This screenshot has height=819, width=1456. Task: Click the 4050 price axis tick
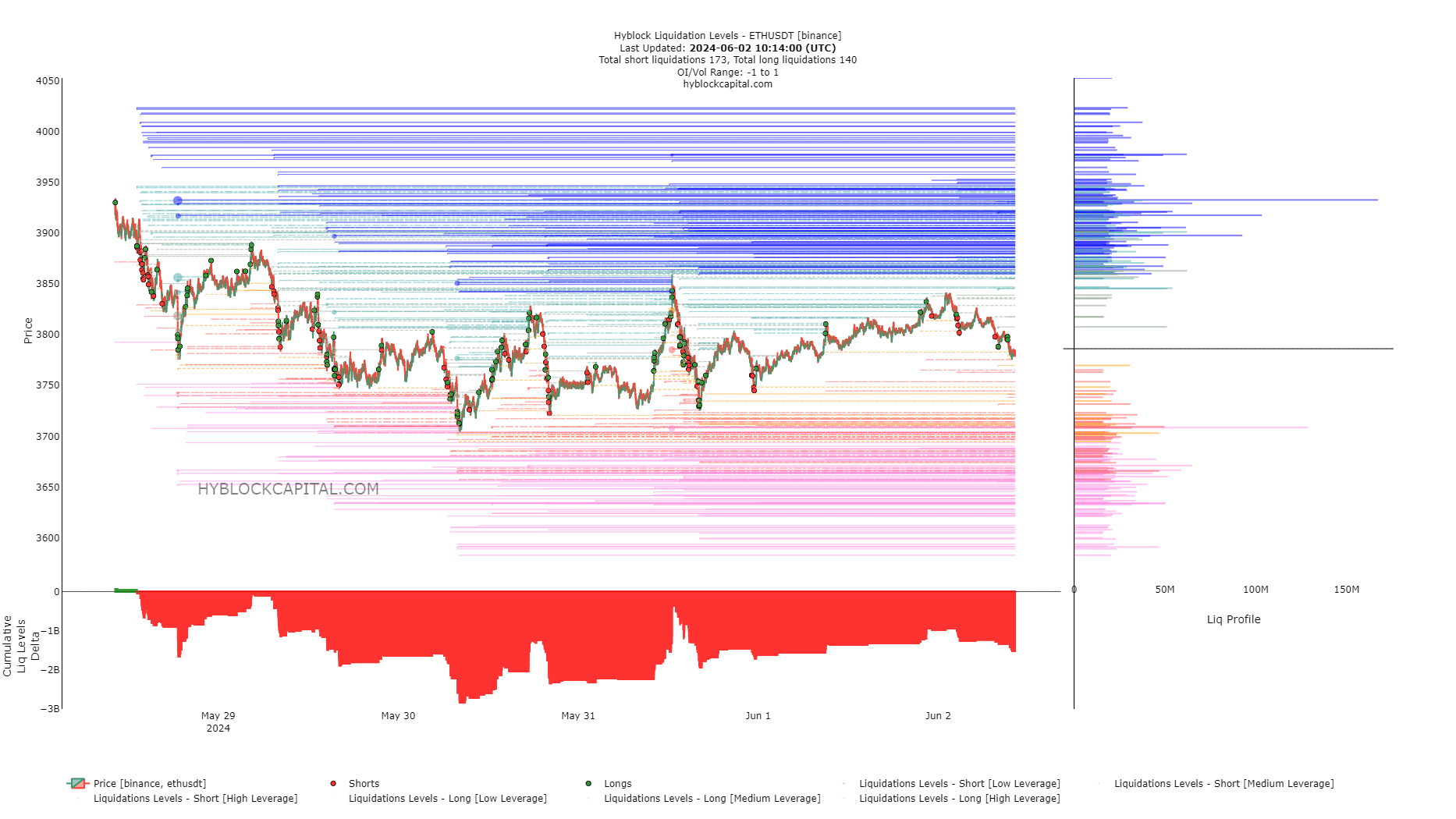tap(48, 81)
